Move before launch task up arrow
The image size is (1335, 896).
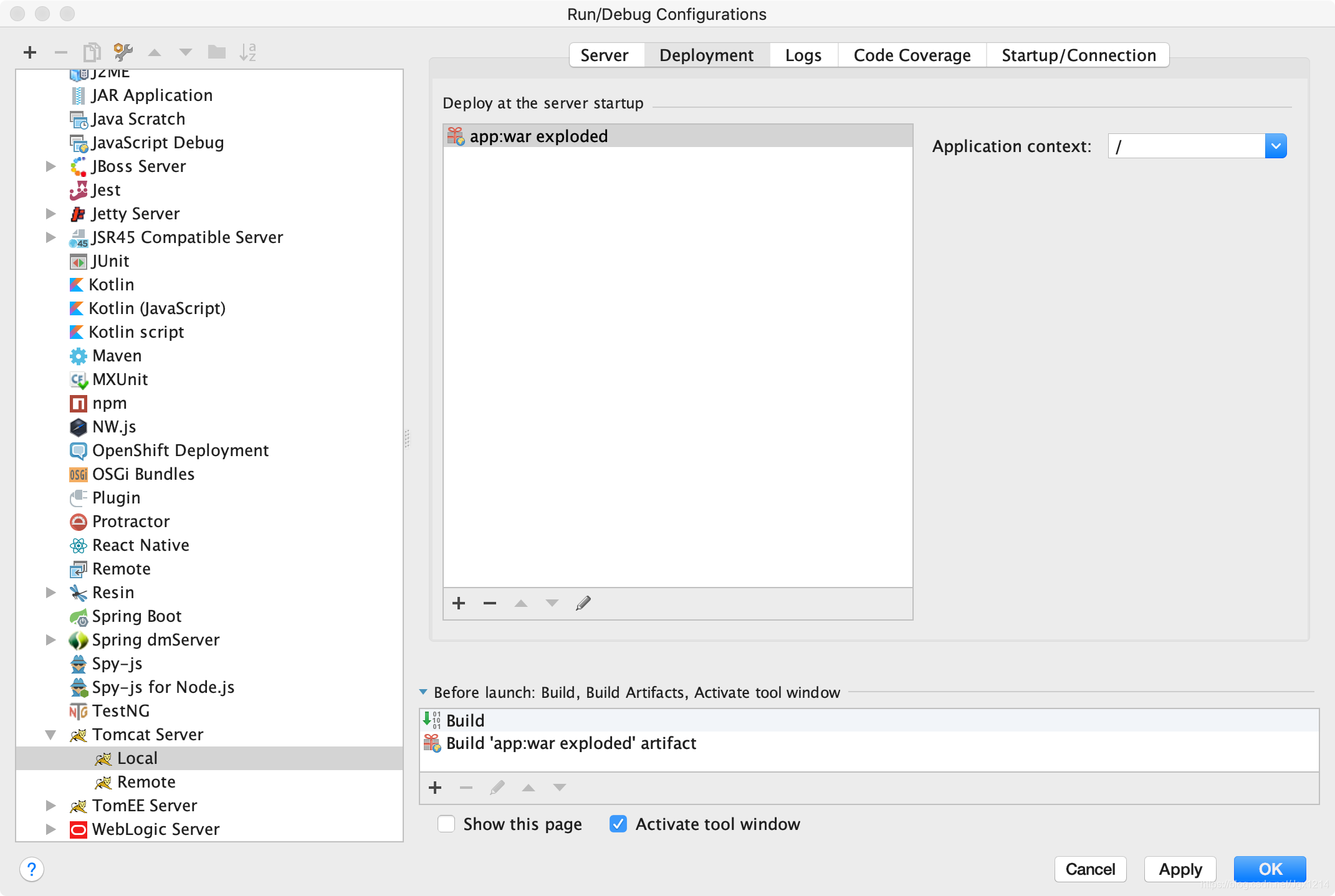tap(529, 788)
